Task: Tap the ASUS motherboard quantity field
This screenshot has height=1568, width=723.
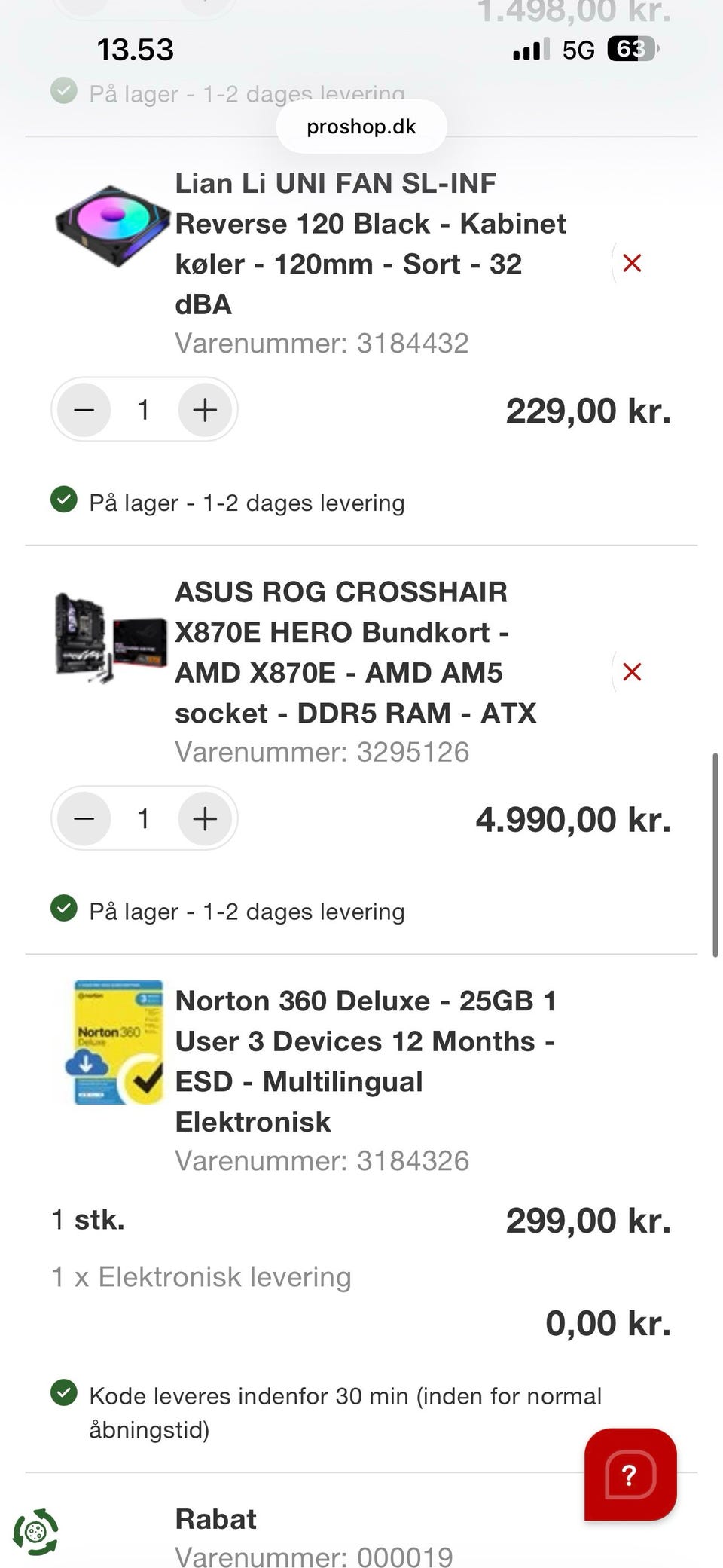Action: tap(144, 818)
